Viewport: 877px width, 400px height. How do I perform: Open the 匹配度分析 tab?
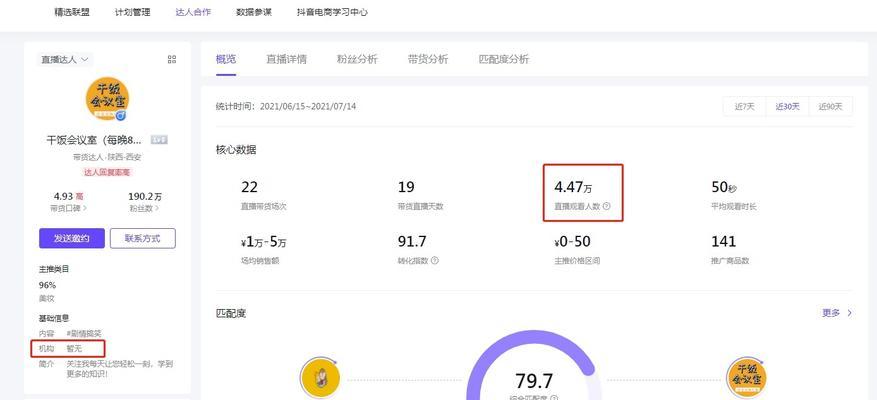point(504,59)
